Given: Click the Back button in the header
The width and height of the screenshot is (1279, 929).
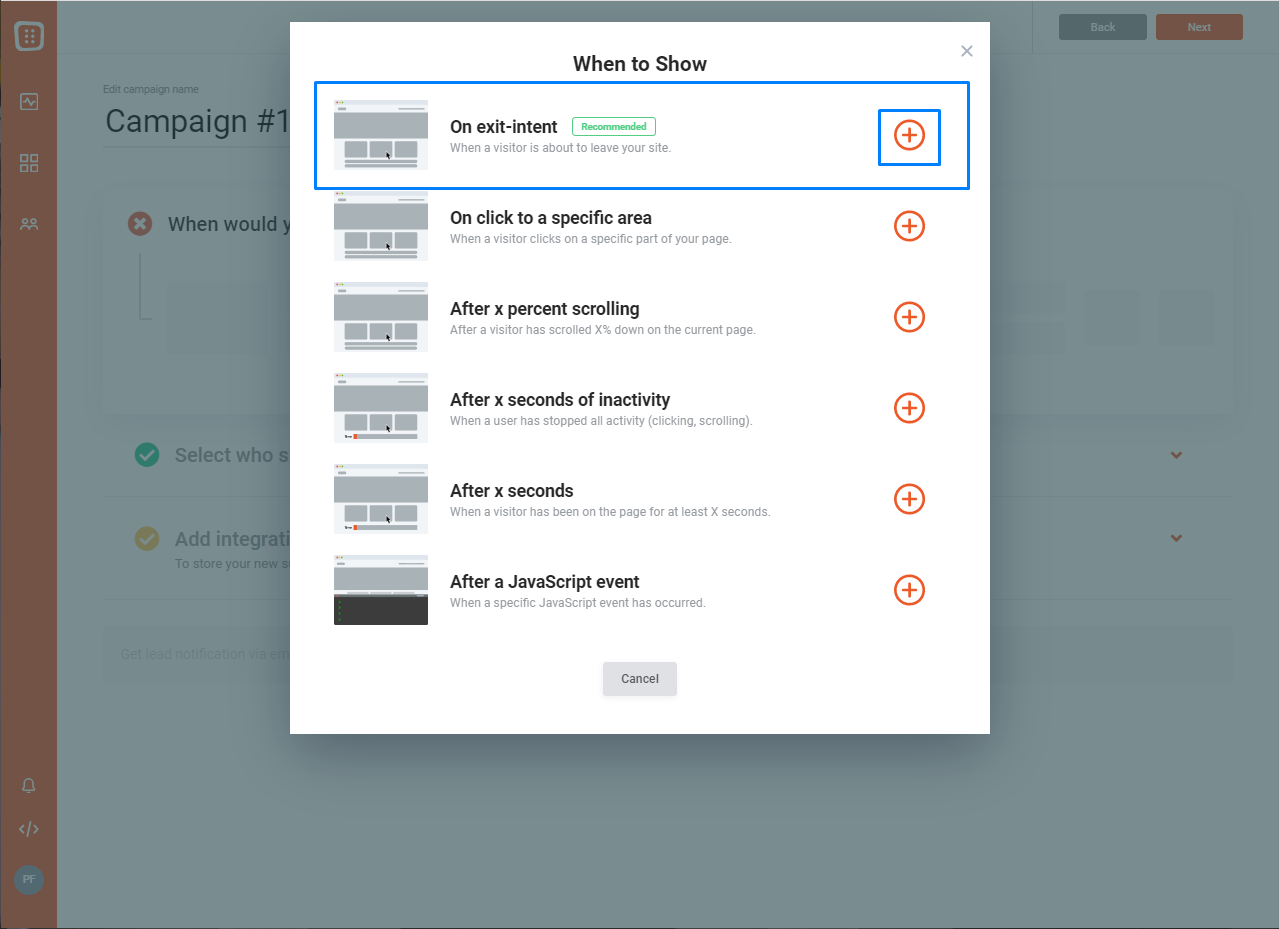Looking at the screenshot, I should click(x=1103, y=27).
